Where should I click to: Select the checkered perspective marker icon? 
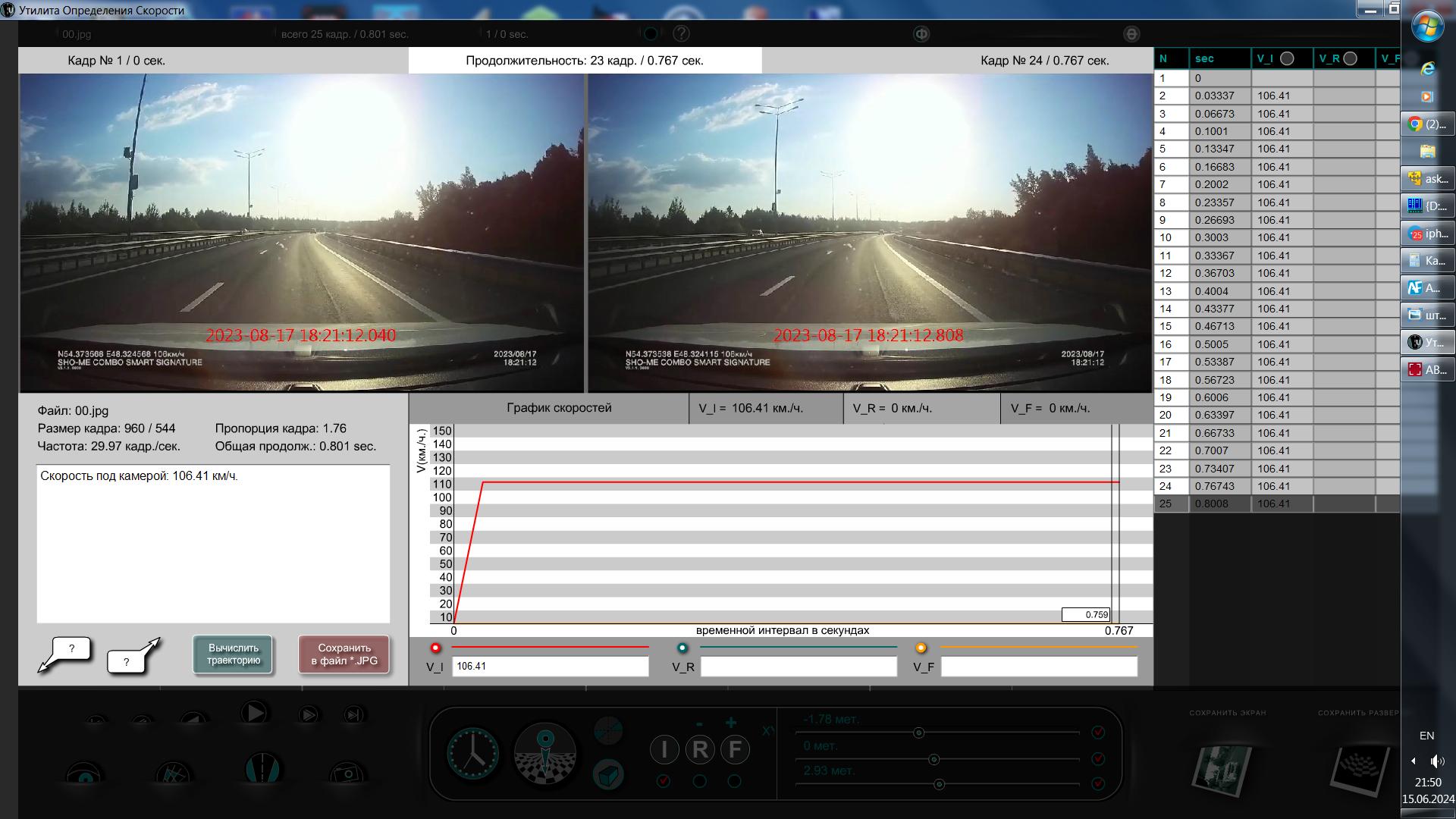(545, 754)
